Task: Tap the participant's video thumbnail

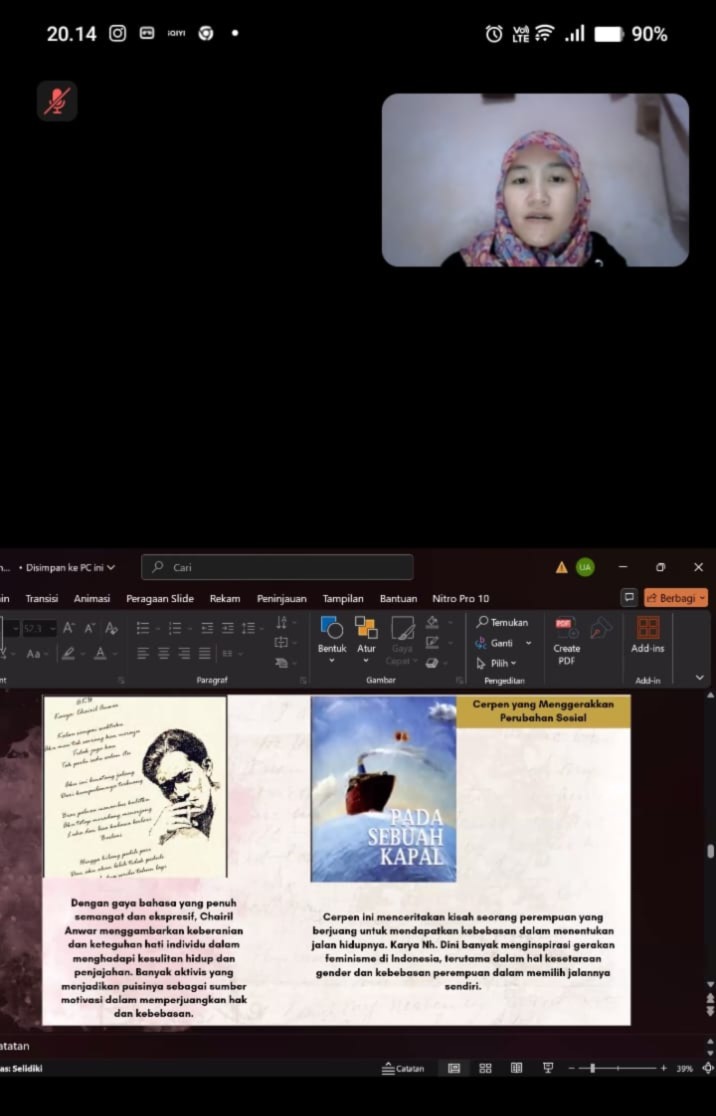Action: pyautogui.click(x=535, y=180)
